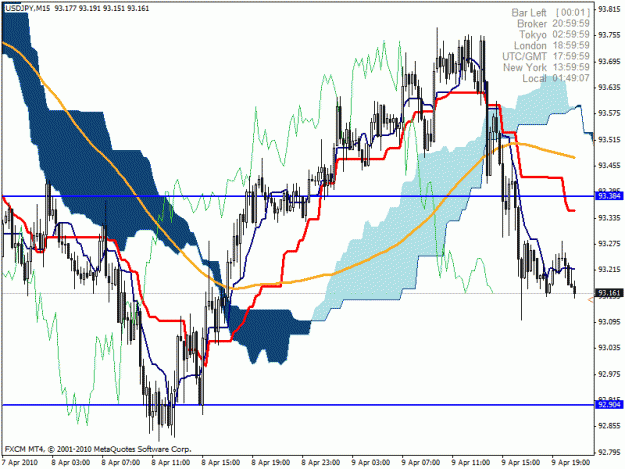Click the '9 Apr 15:00' time axis label
This screenshot has width=625, height=469.
[521, 462]
